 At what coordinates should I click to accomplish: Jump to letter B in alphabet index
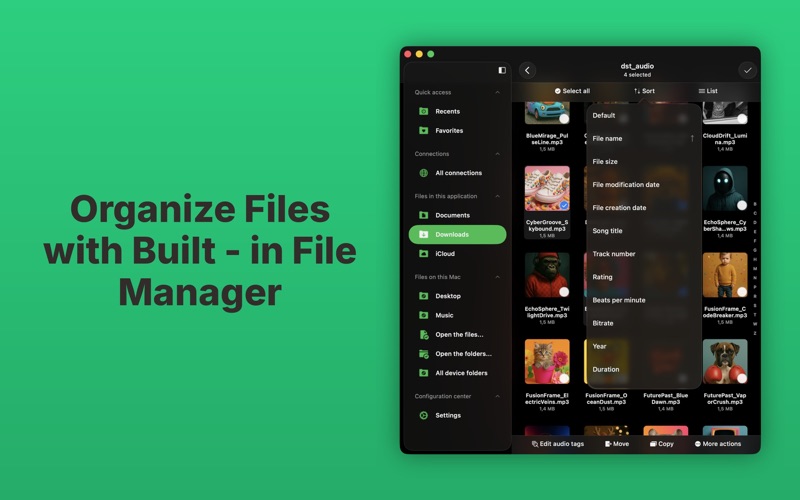coord(755,204)
